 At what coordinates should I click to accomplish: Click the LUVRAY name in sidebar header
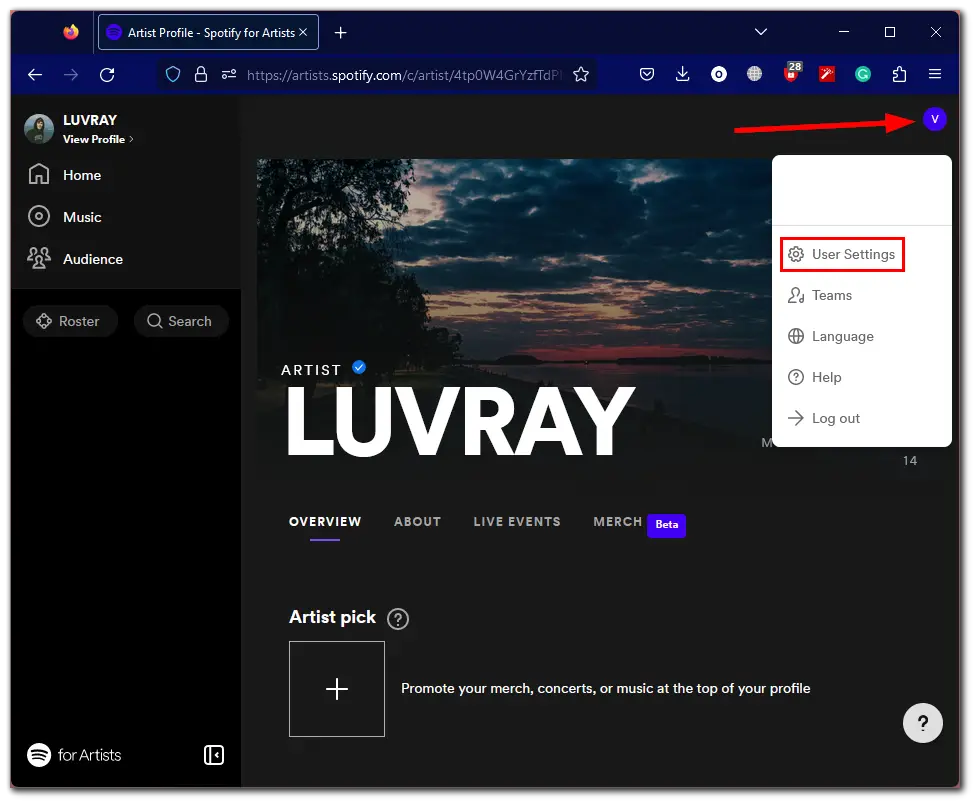click(x=90, y=120)
